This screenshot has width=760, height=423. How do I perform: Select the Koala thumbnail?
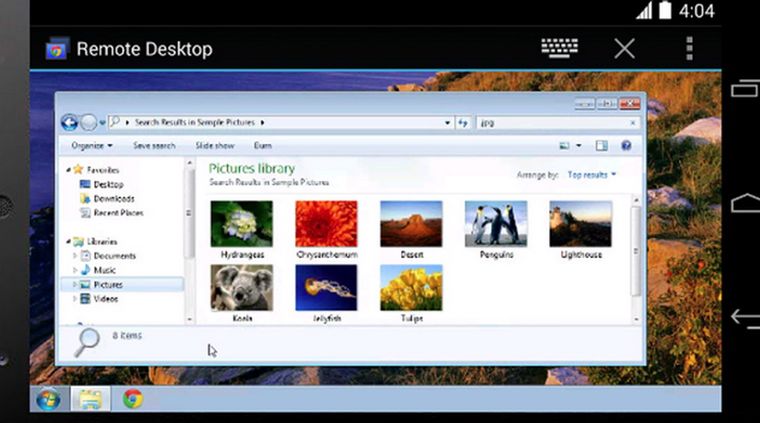241,288
